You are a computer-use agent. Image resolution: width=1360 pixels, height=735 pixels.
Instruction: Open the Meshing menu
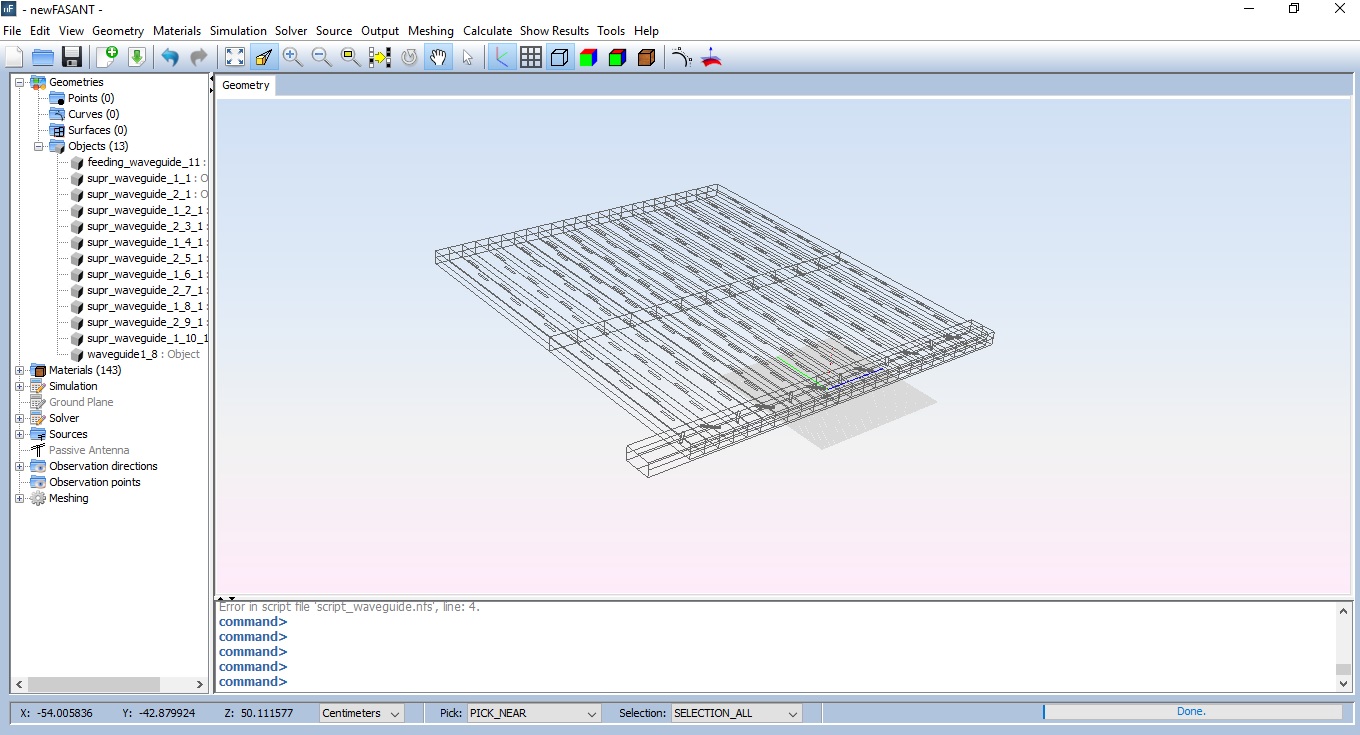[x=431, y=31]
